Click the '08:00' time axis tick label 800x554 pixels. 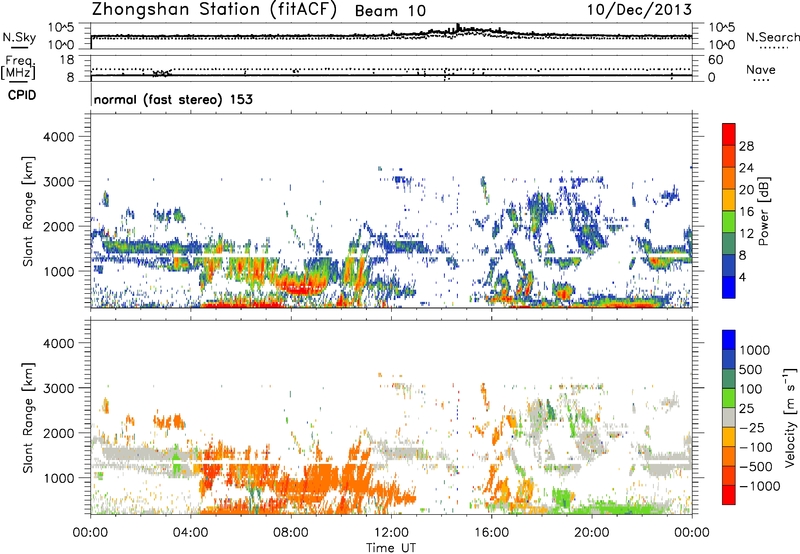[x=291, y=533]
